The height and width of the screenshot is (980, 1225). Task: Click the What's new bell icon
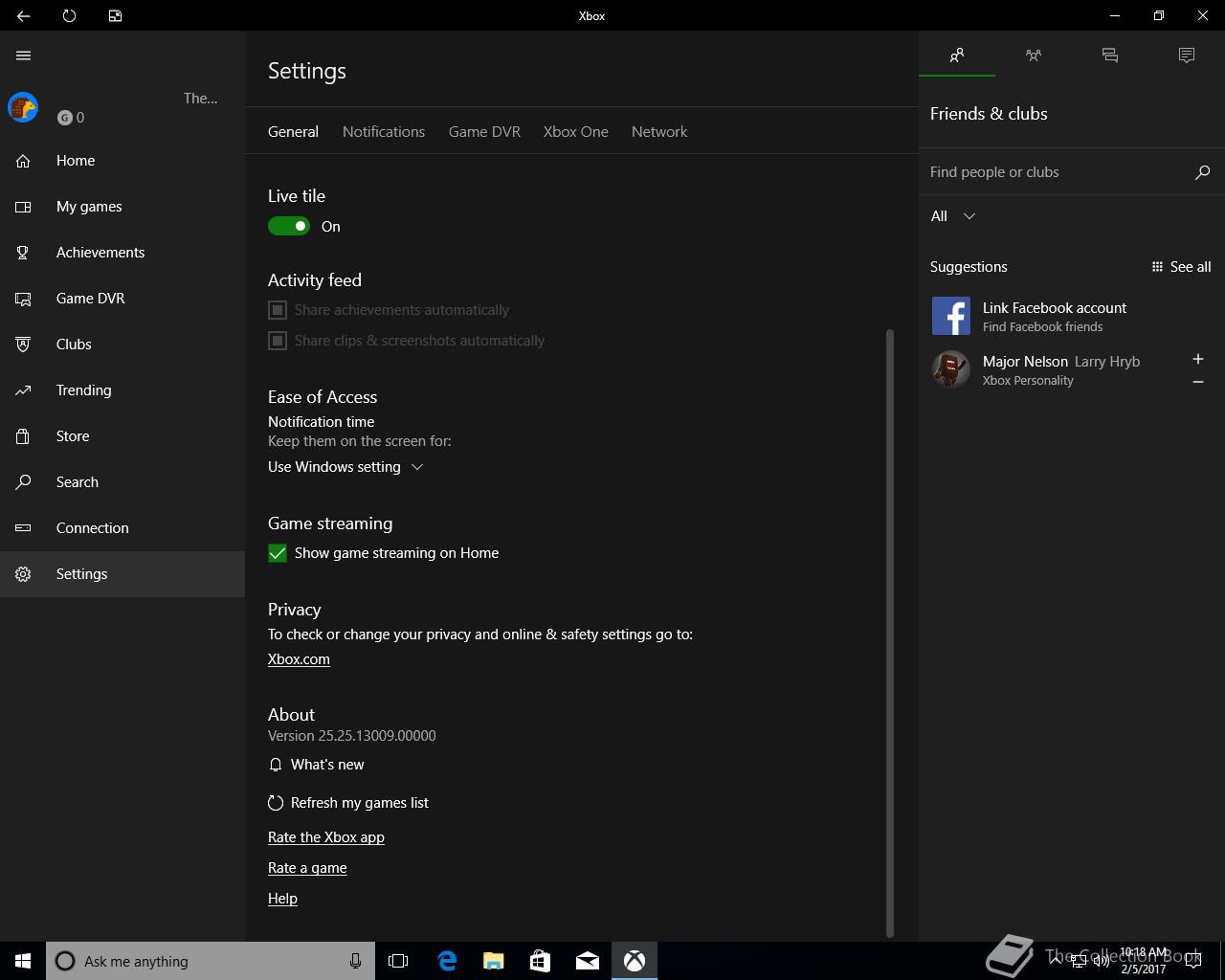276,765
